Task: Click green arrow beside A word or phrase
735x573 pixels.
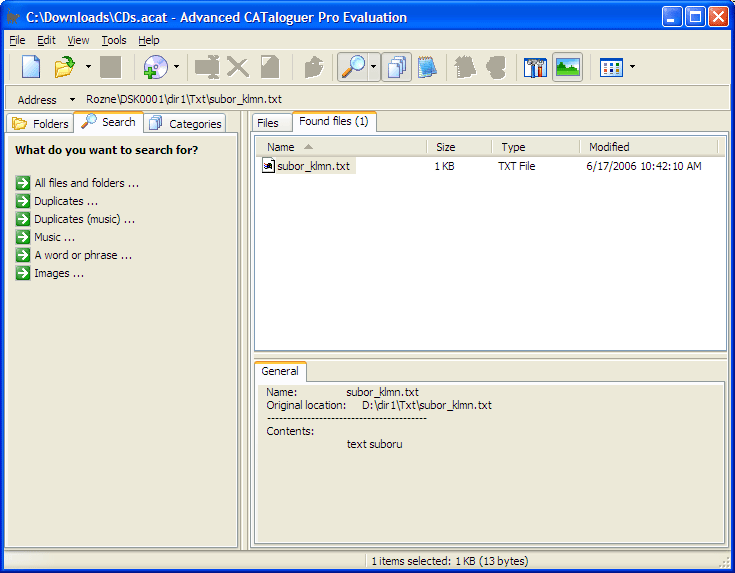Action: tap(22, 255)
